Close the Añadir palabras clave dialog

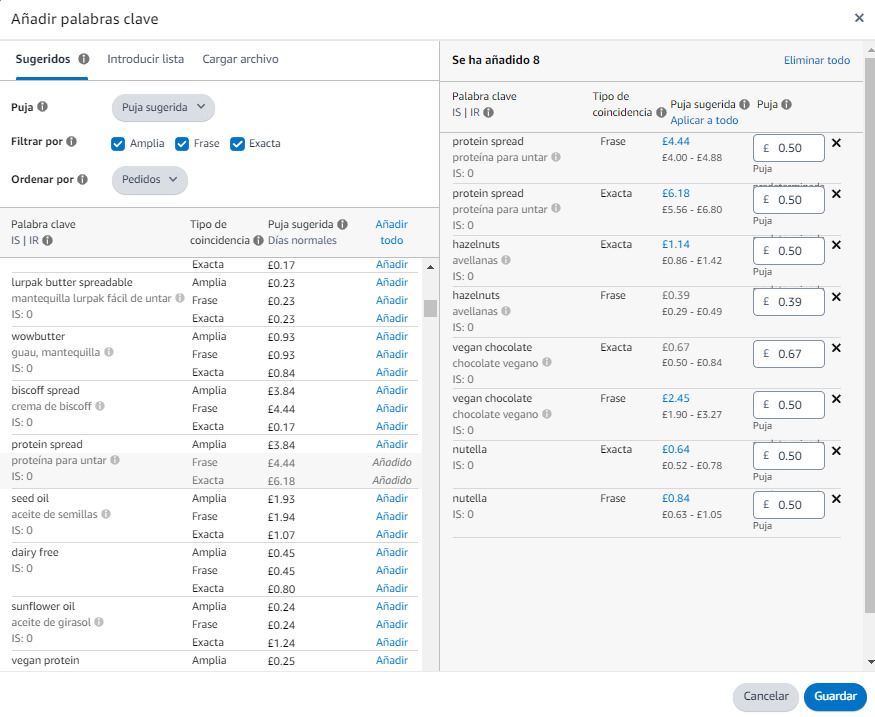(x=859, y=18)
